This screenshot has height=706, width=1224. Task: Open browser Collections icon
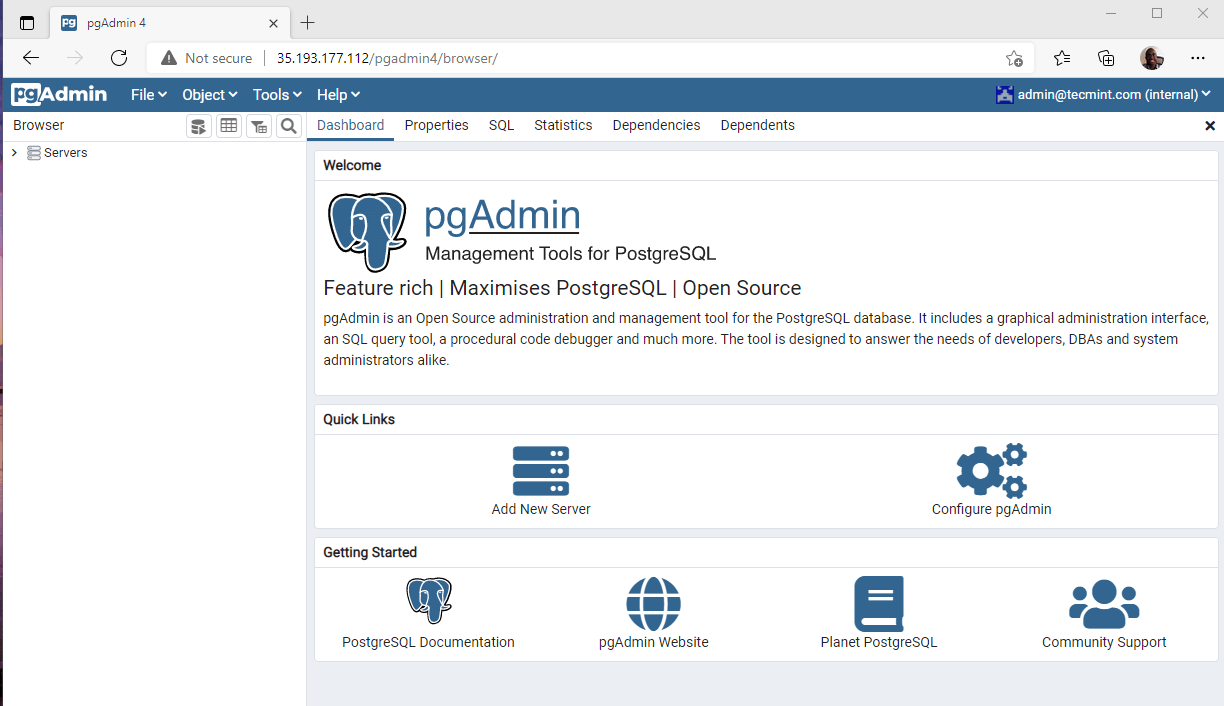pyautogui.click(x=1106, y=58)
